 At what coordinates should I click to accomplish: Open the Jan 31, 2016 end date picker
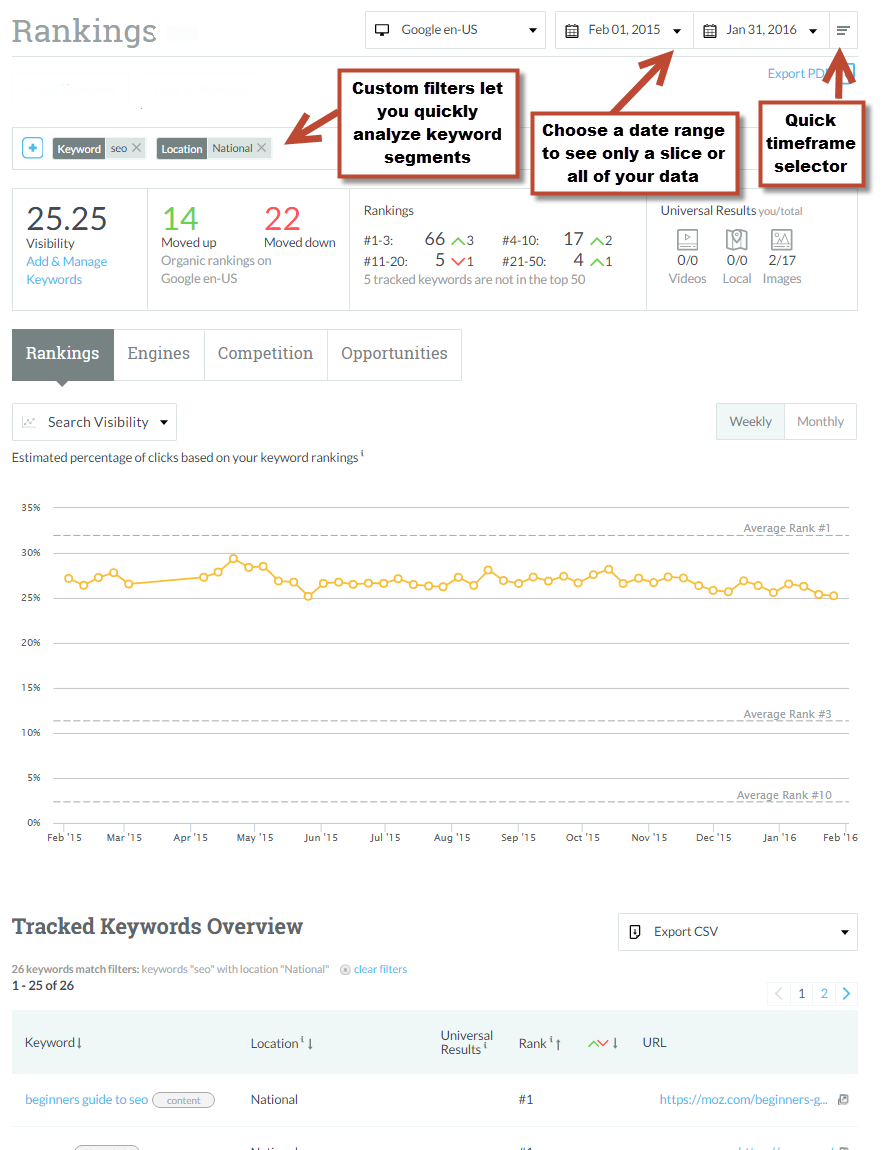click(761, 30)
